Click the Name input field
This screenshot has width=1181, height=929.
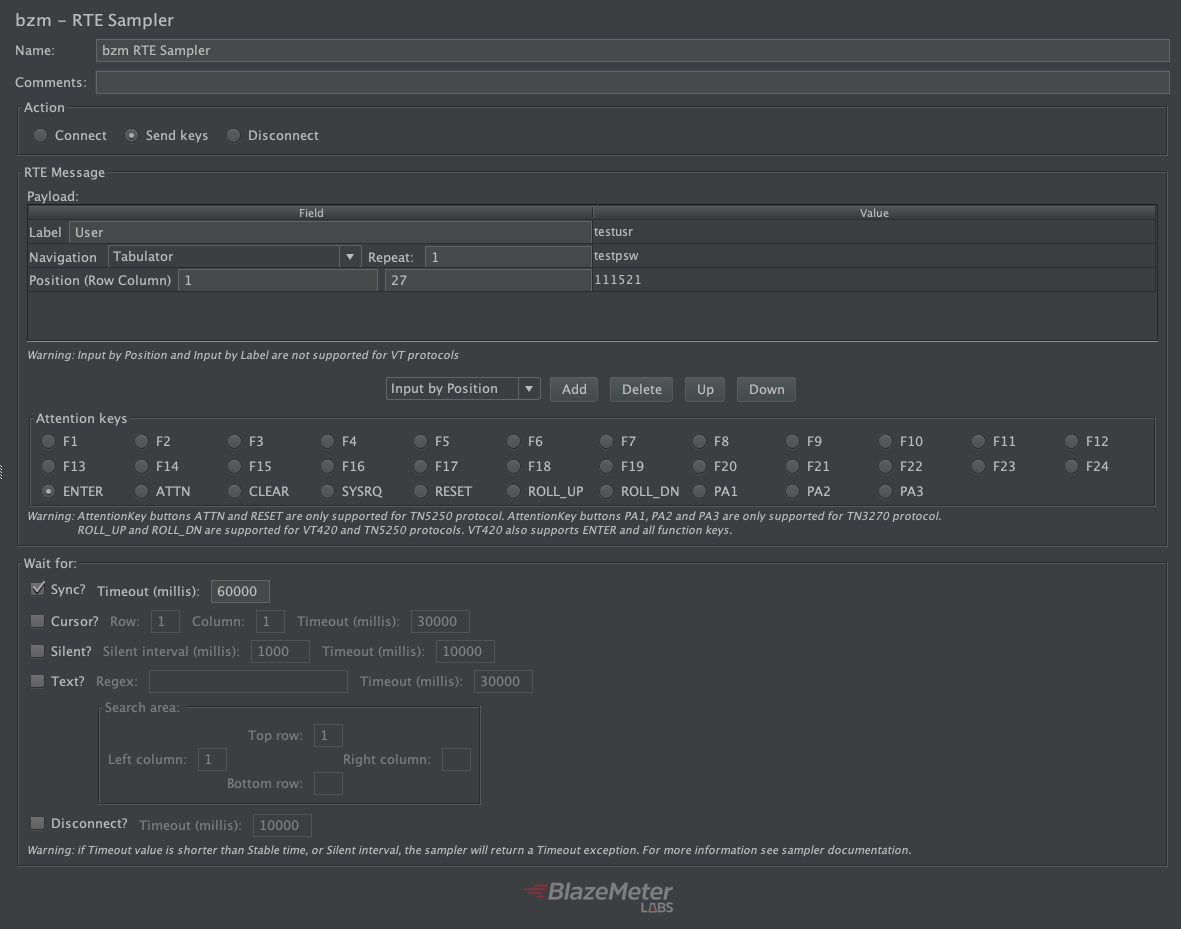632,50
